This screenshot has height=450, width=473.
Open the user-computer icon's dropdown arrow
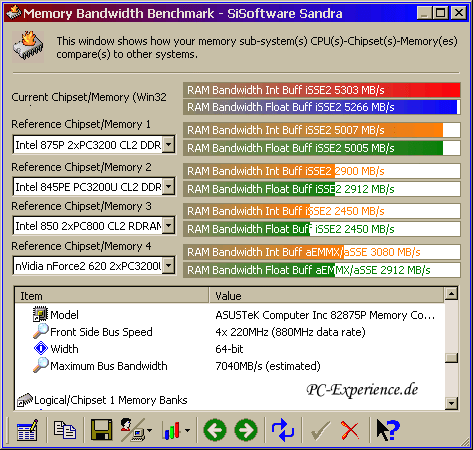click(149, 430)
